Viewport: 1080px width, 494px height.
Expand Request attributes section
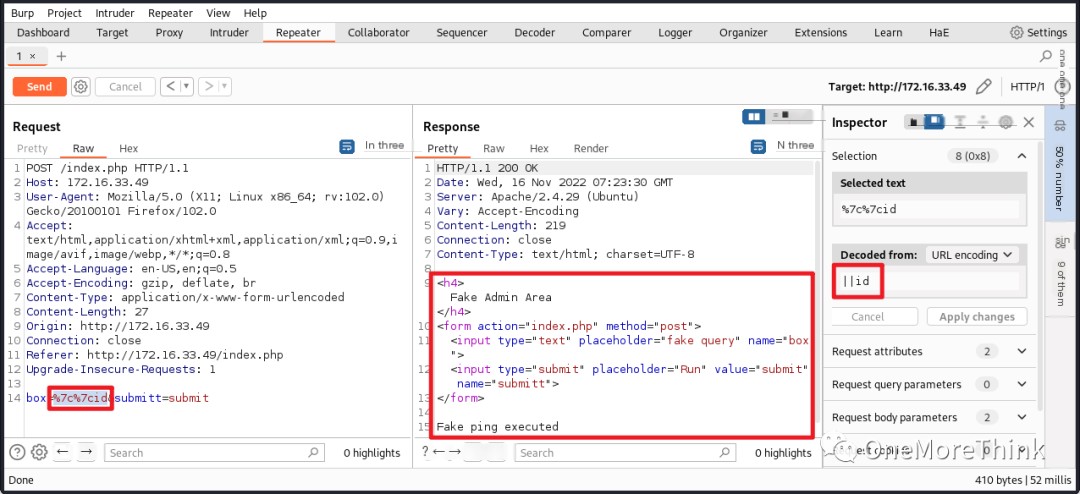coord(1022,351)
